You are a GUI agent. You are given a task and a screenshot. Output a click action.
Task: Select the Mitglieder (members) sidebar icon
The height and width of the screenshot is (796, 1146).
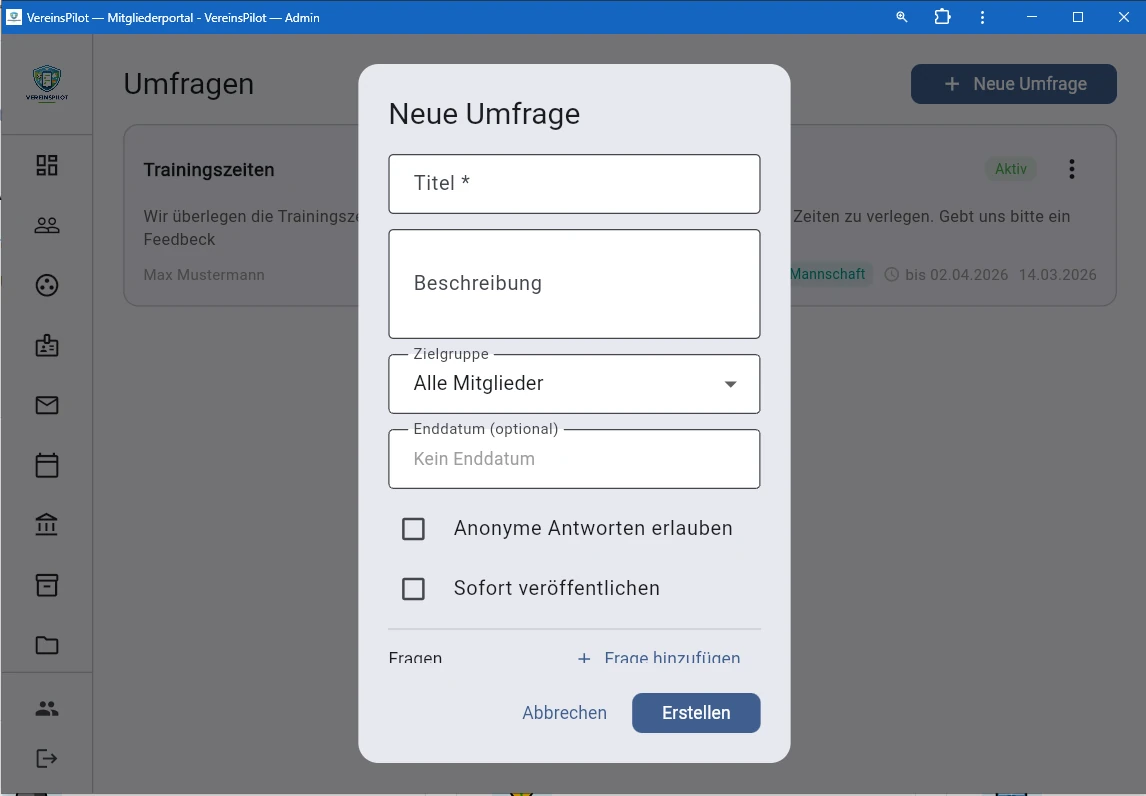pos(46,225)
